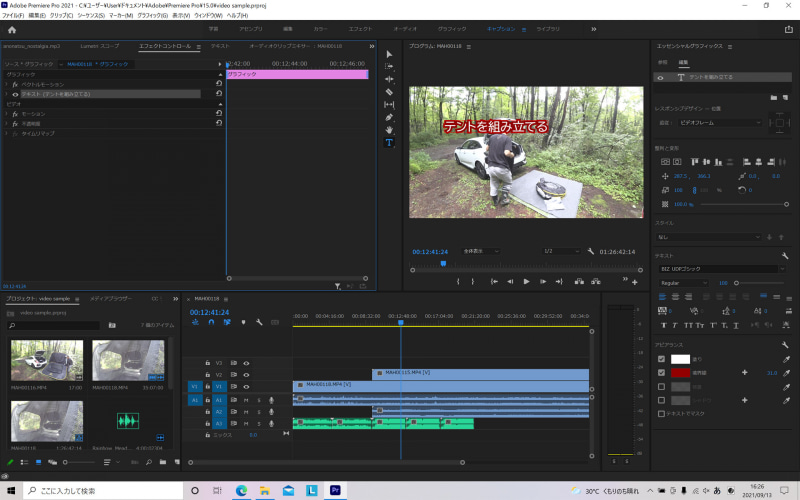Open the Regular font style dropdown
This screenshot has height=500, width=800.
(x=683, y=283)
